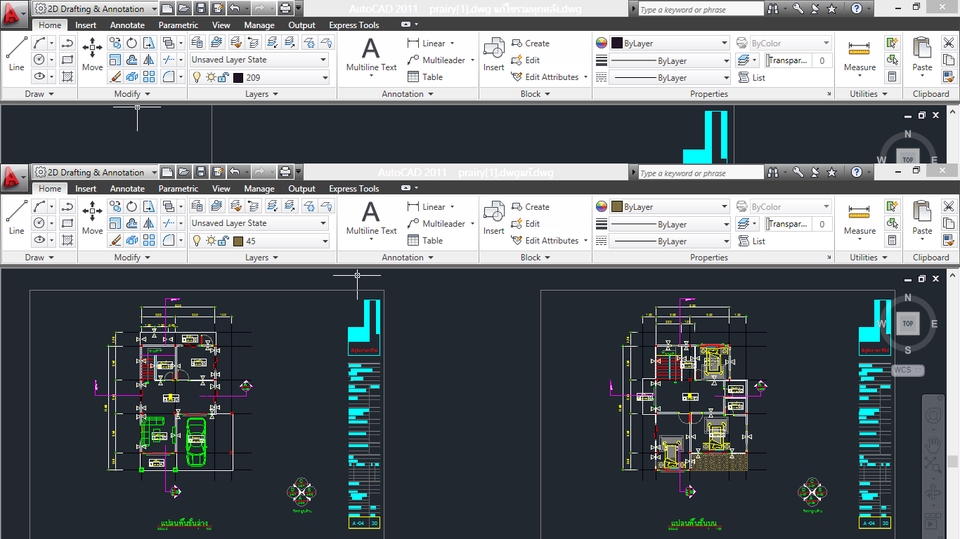The width and height of the screenshot is (960, 539).
Task: Select the Scale tool in lower window
Action: click(115, 223)
